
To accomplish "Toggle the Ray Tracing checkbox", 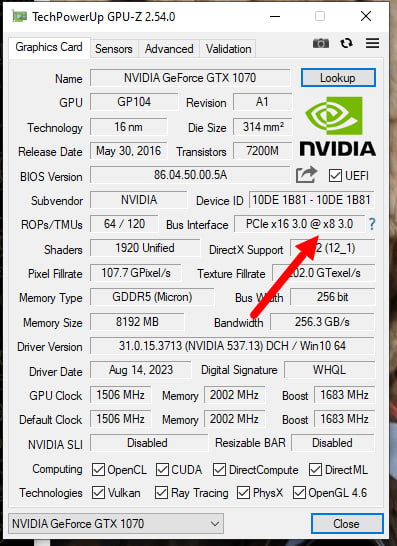I will click(x=161, y=492).
